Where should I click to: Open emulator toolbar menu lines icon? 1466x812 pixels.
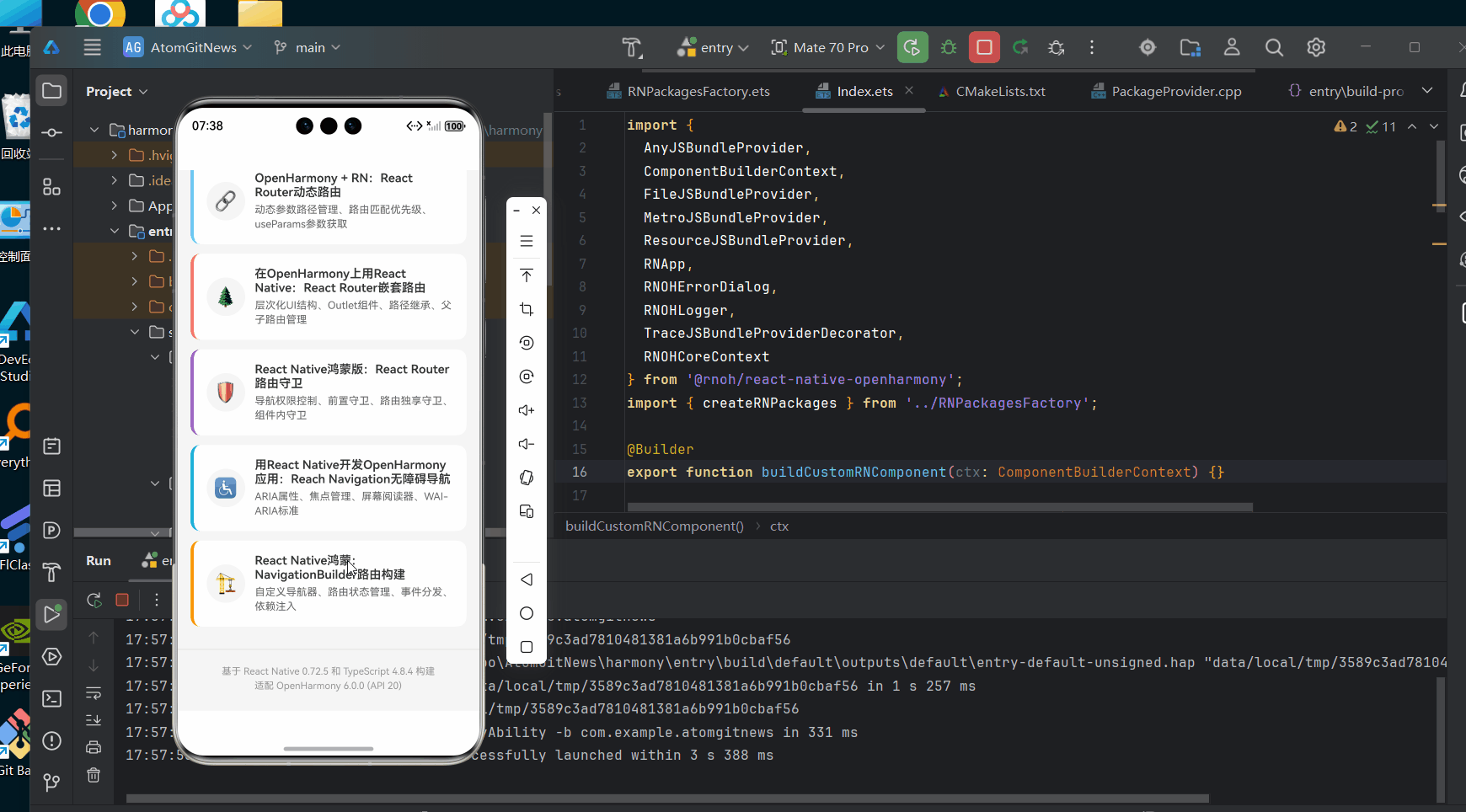click(x=527, y=242)
